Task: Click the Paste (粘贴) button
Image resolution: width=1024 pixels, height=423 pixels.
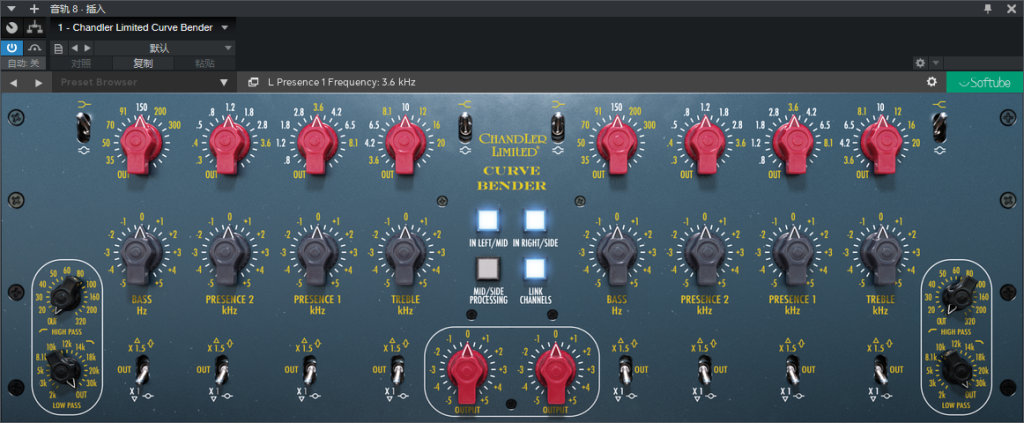Action: tap(205, 63)
